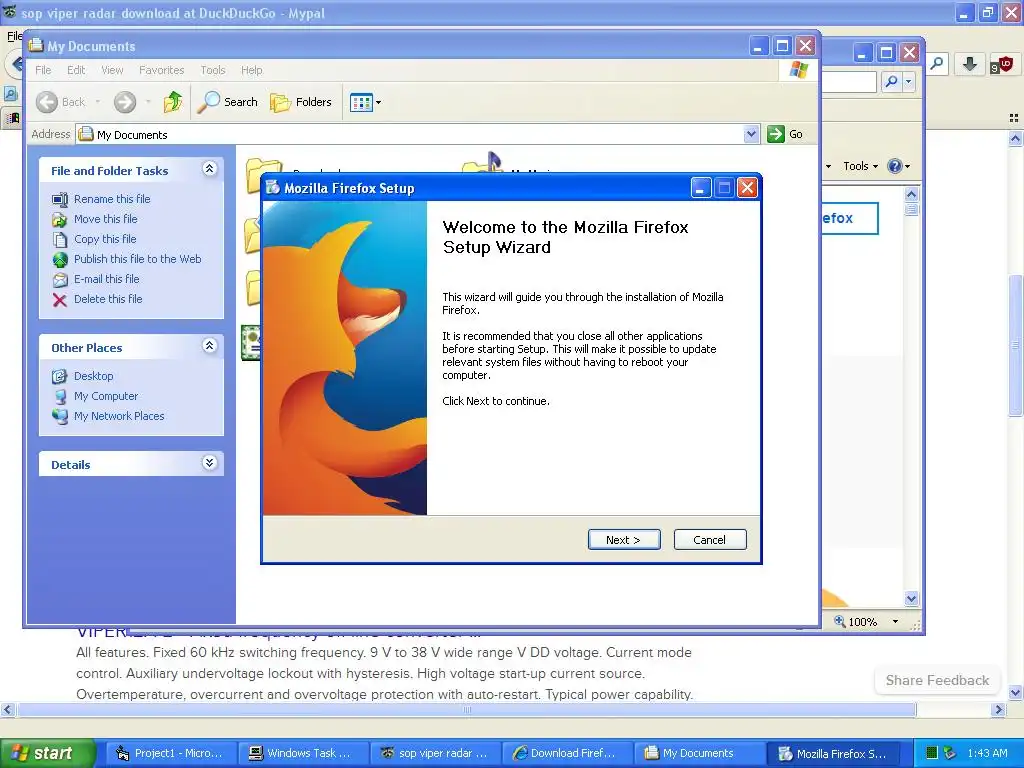
Task: Click the My Network Places icon
Action: (x=59, y=416)
